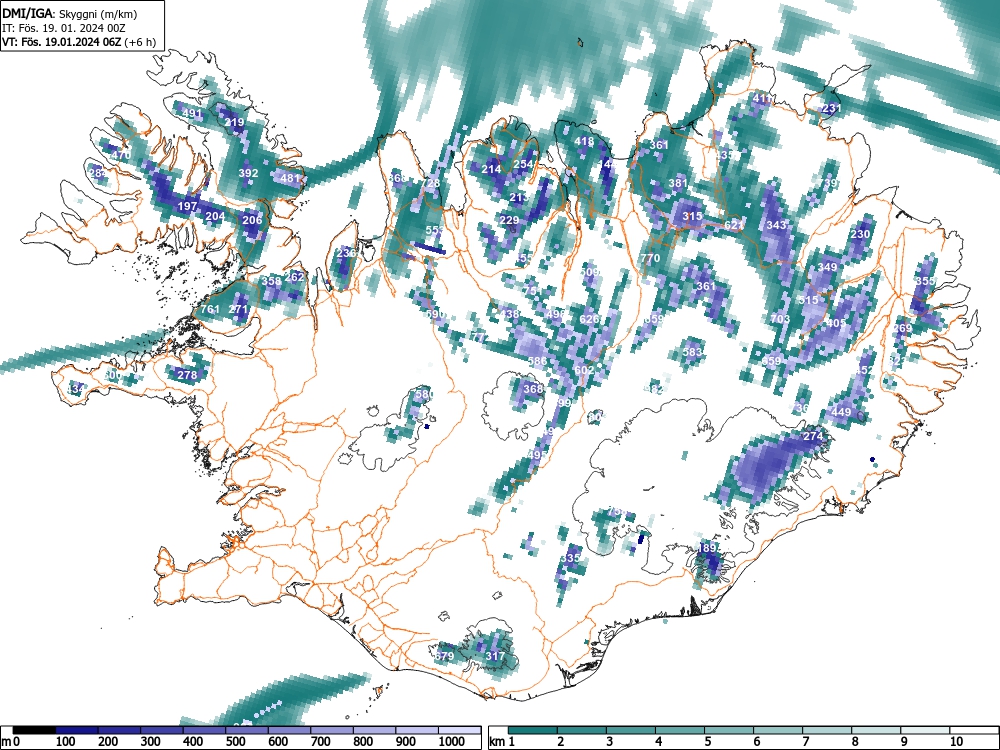The height and width of the screenshot is (750, 1000).
Task: Click the visibility value '770' on the map
Action: click(x=650, y=258)
